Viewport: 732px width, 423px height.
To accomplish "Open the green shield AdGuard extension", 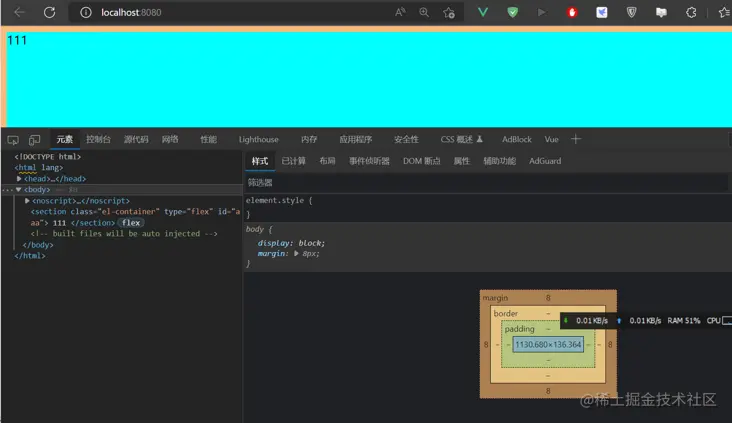I will point(513,12).
